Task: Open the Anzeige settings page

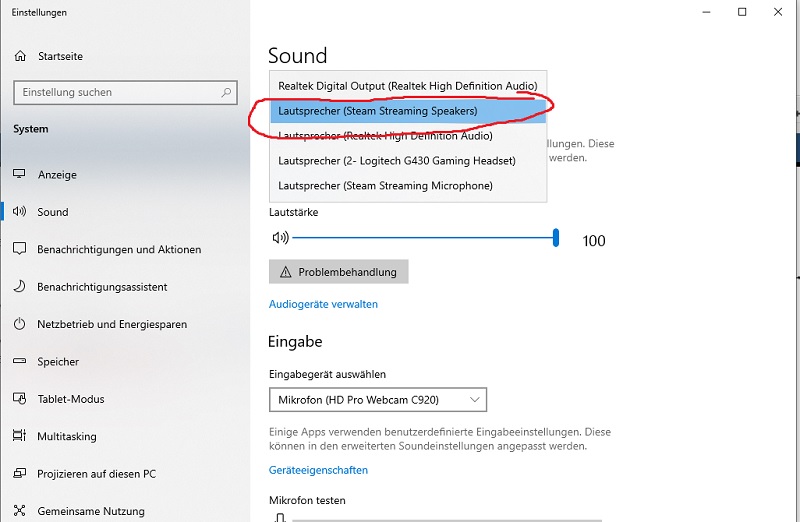Action: tap(125, 175)
